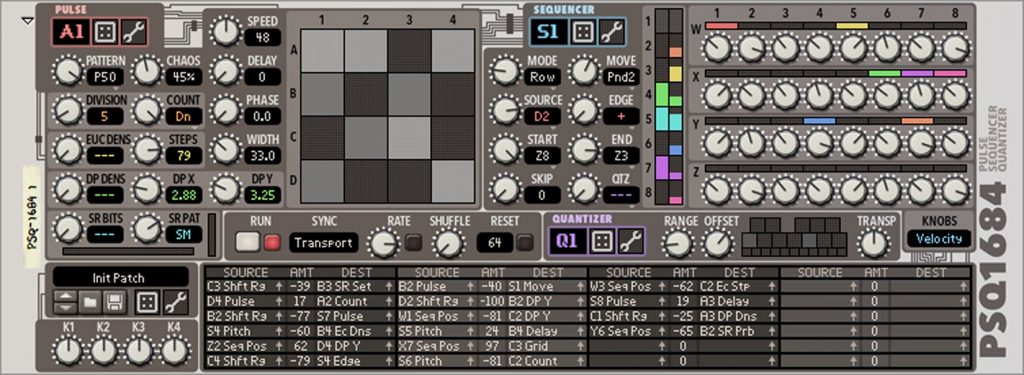
Task: Open the patch wrench tool icon
Action: (176, 302)
